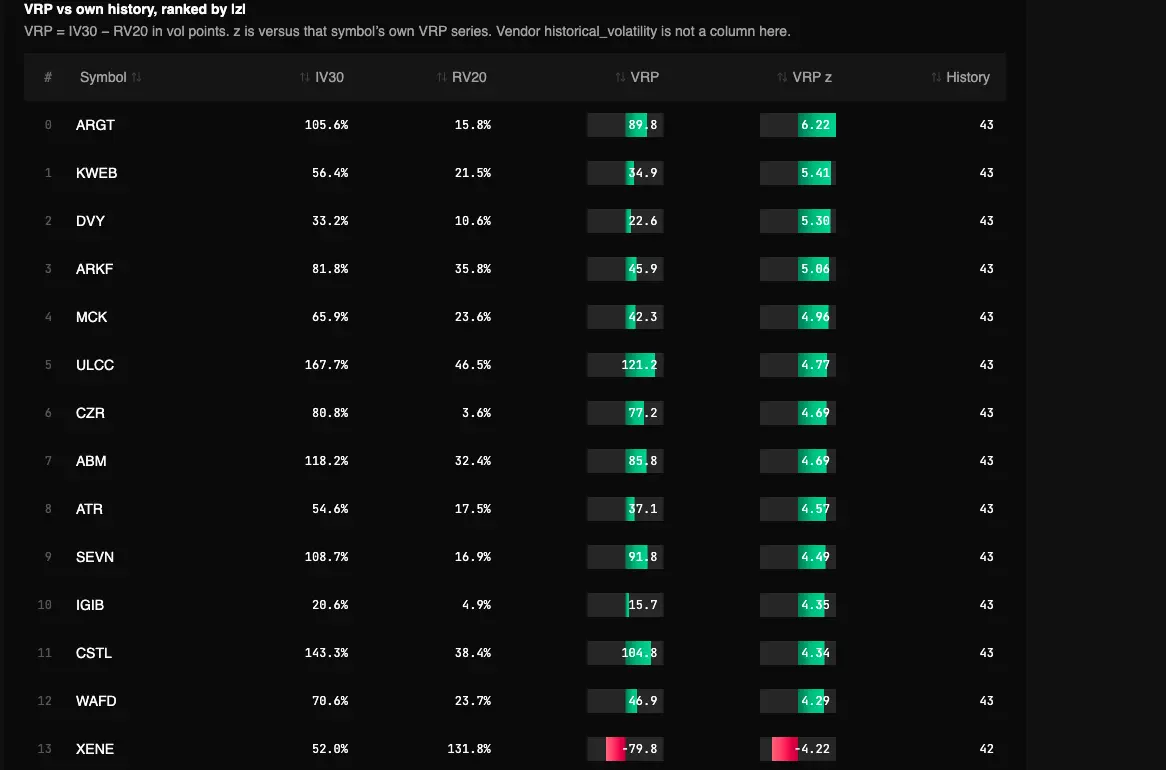Click the ARGT VRP bar showing 89.8

[x=625, y=125]
